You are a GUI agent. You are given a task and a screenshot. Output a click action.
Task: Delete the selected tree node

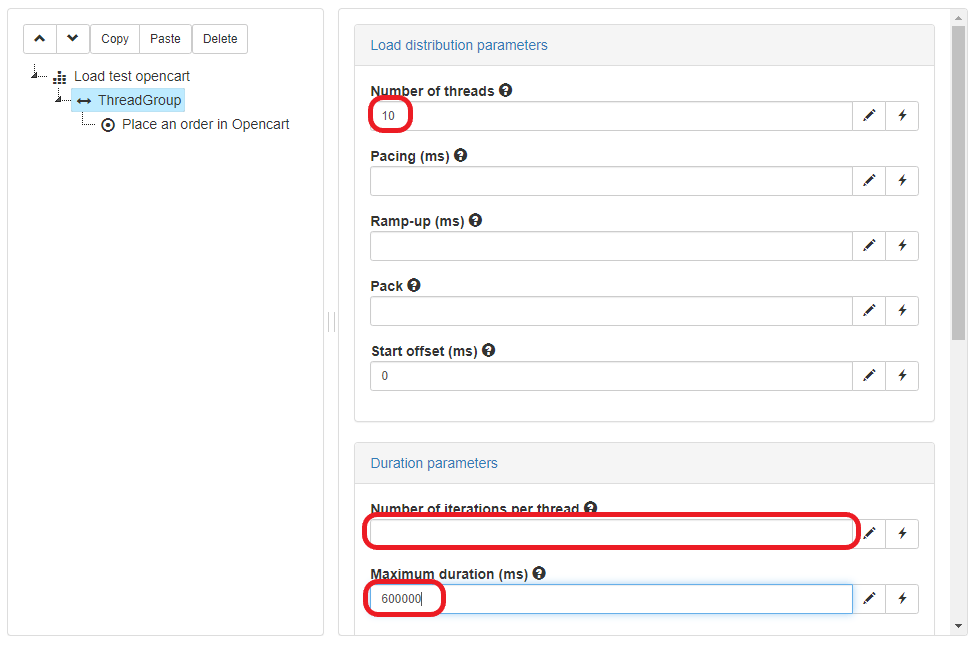tap(219, 38)
